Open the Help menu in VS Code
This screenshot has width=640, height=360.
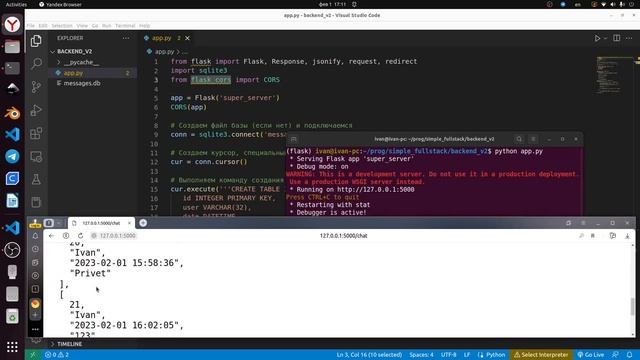(144, 25)
